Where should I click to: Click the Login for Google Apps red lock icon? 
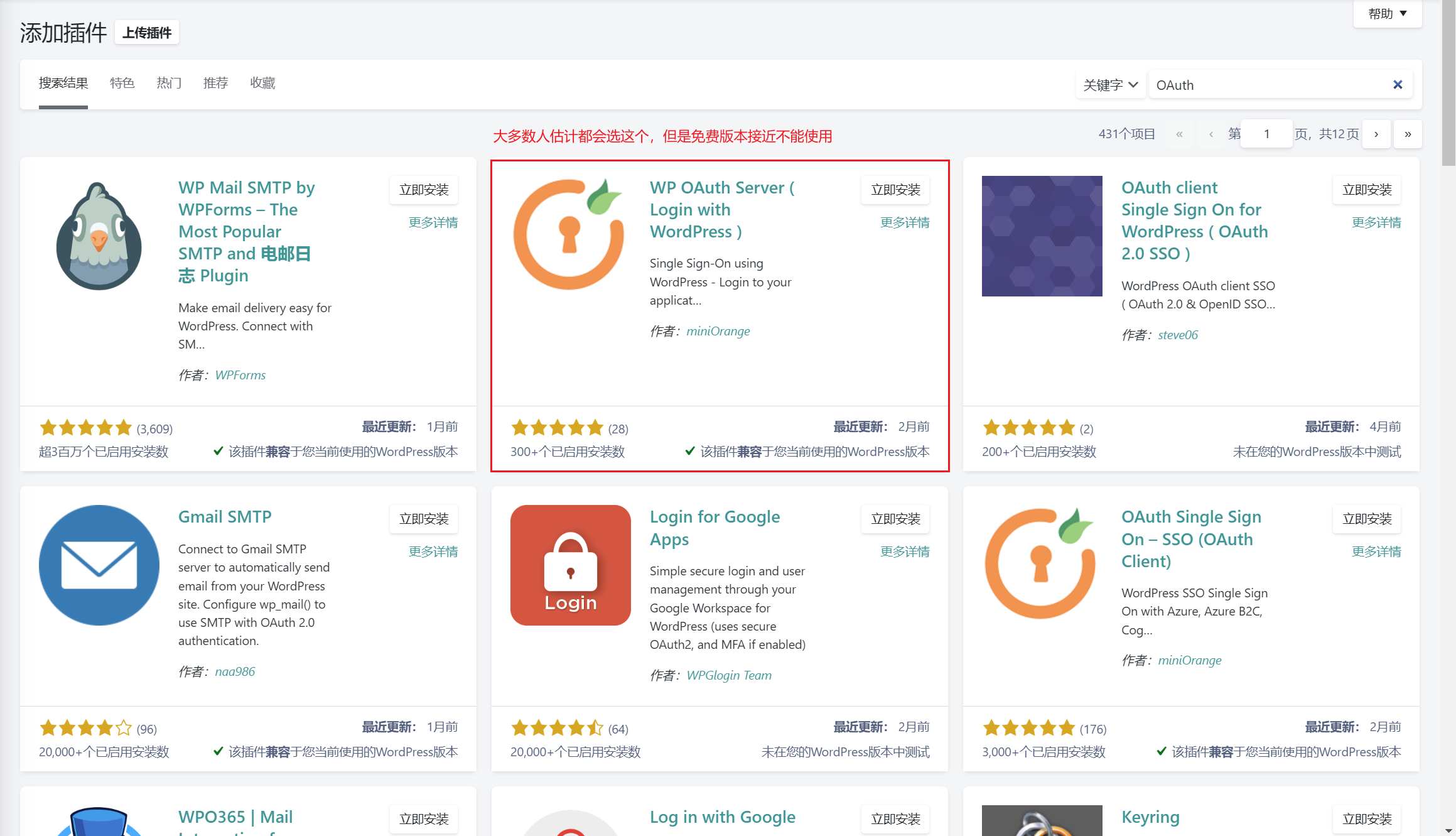[x=570, y=565]
